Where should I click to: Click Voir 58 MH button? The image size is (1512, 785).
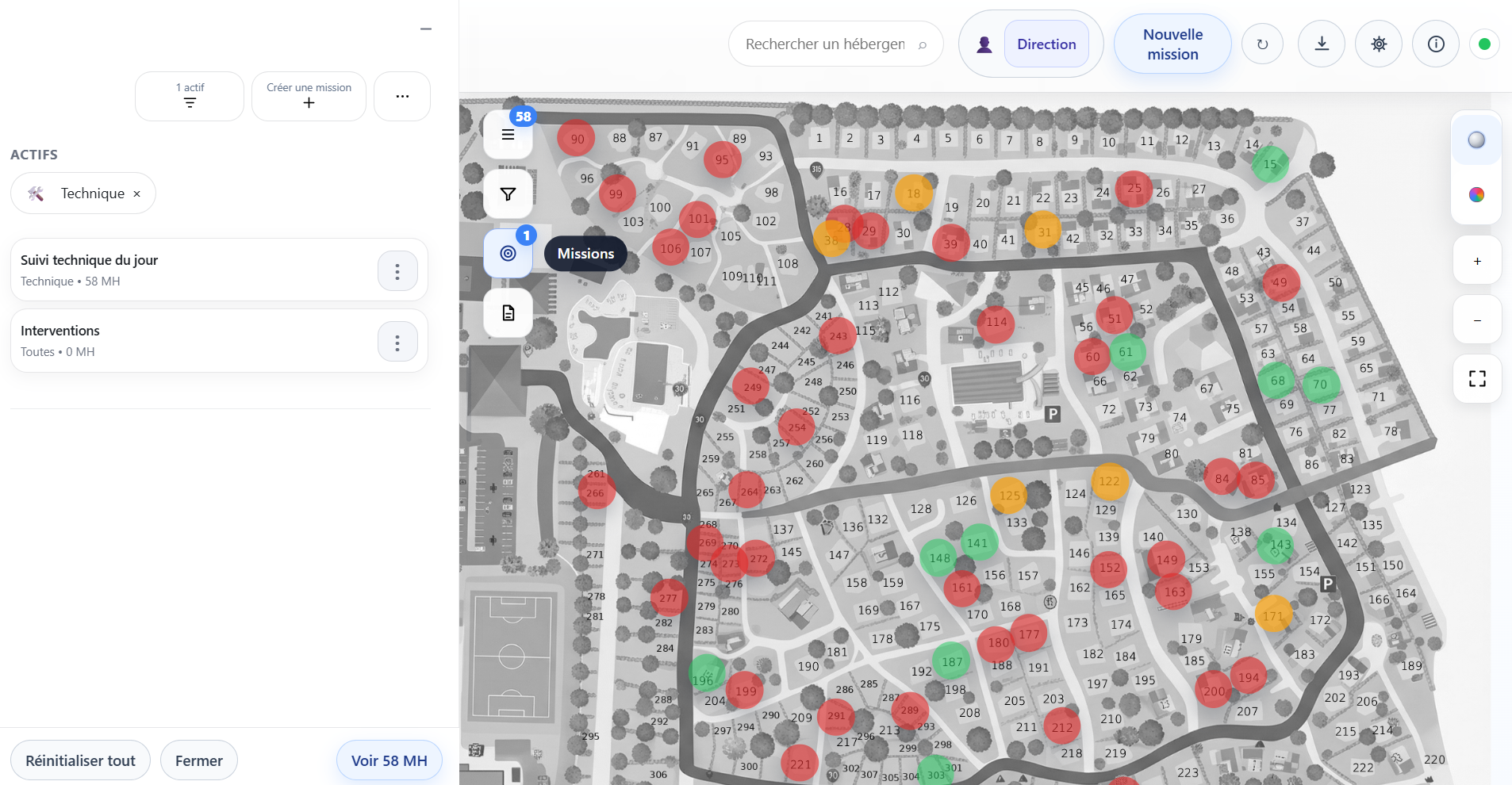click(389, 760)
